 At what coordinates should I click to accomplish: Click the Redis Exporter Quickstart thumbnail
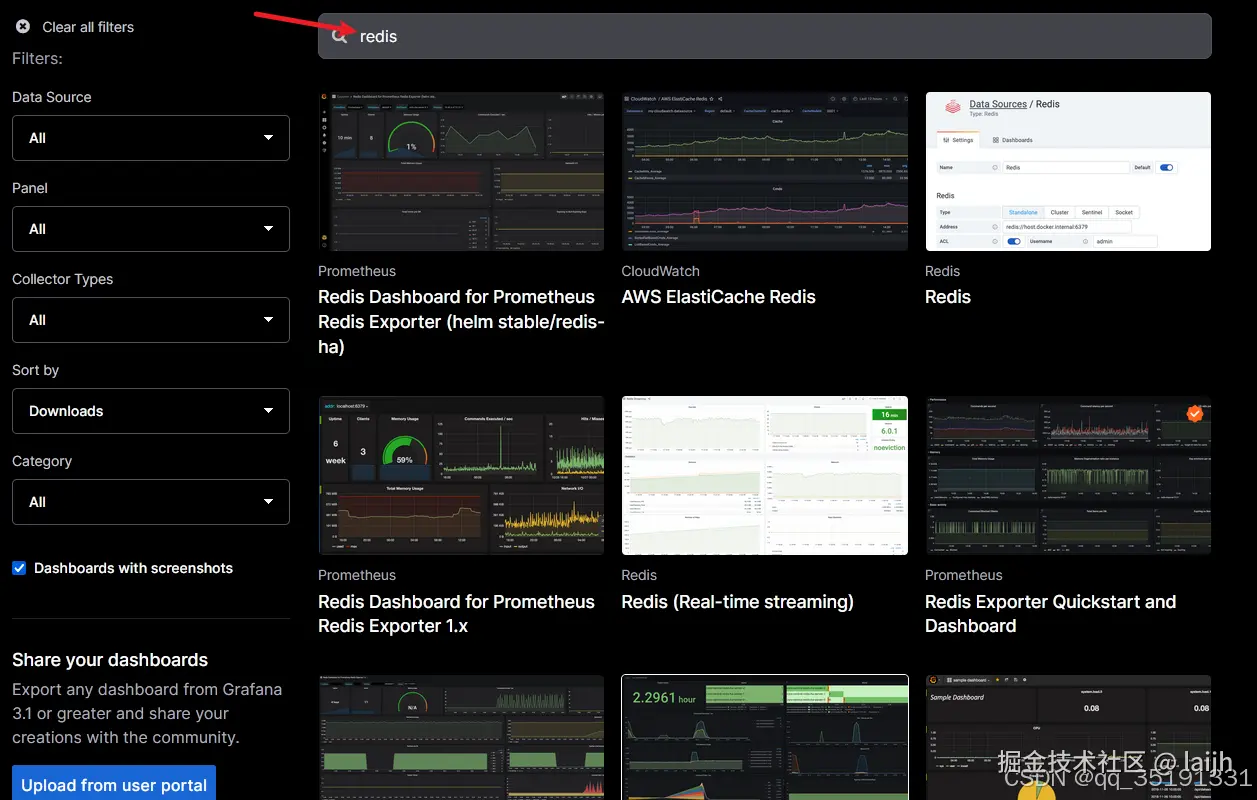(1068, 475)
